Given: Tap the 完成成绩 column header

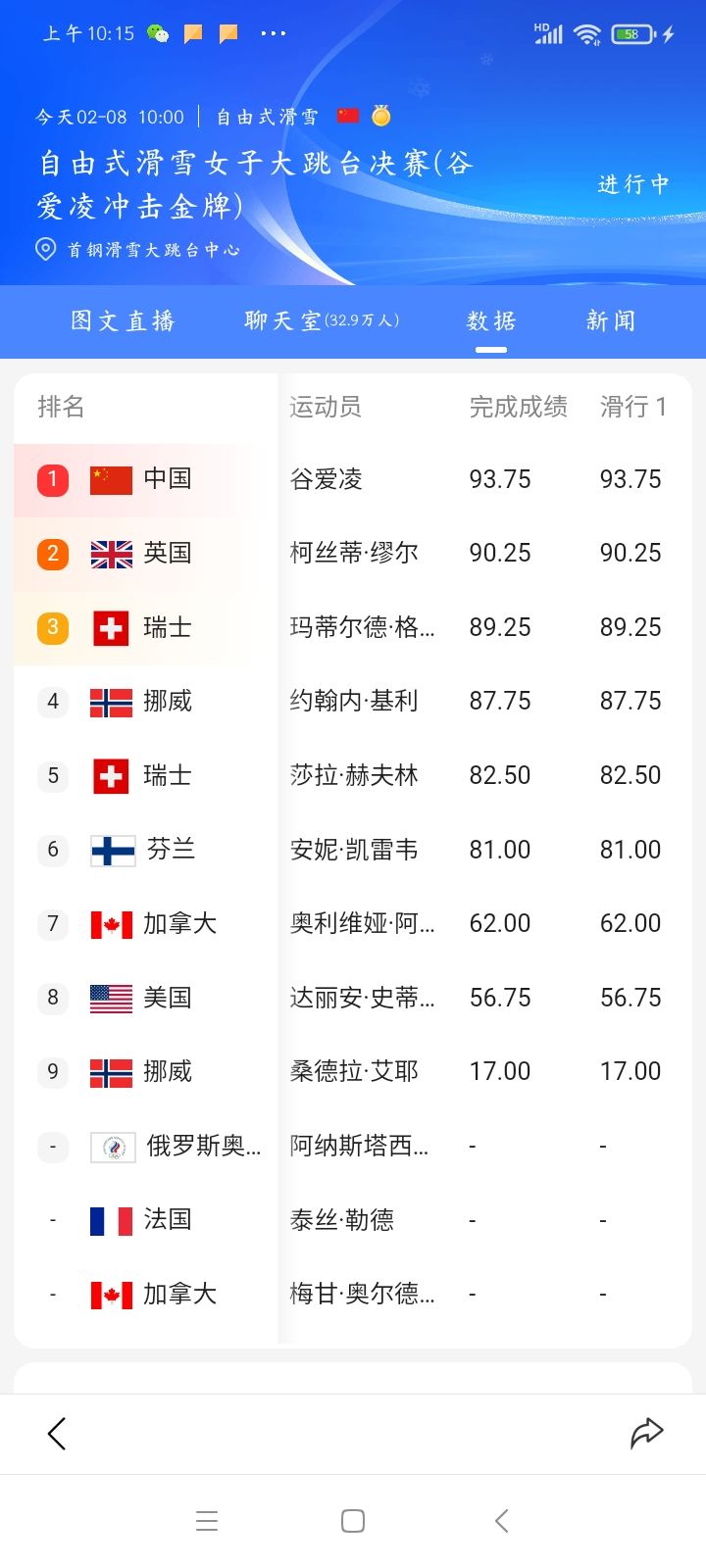Looking at the screenshot, I should (519, 407).
